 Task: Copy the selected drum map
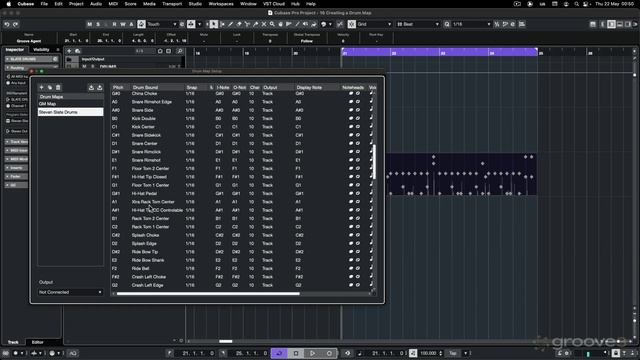pyautogui.click(x=50, y=87)
